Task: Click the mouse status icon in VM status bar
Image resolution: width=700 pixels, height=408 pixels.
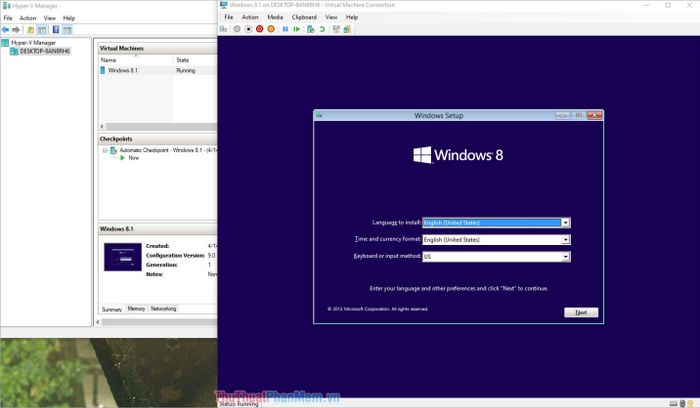Action: click(x=682, y=404)
